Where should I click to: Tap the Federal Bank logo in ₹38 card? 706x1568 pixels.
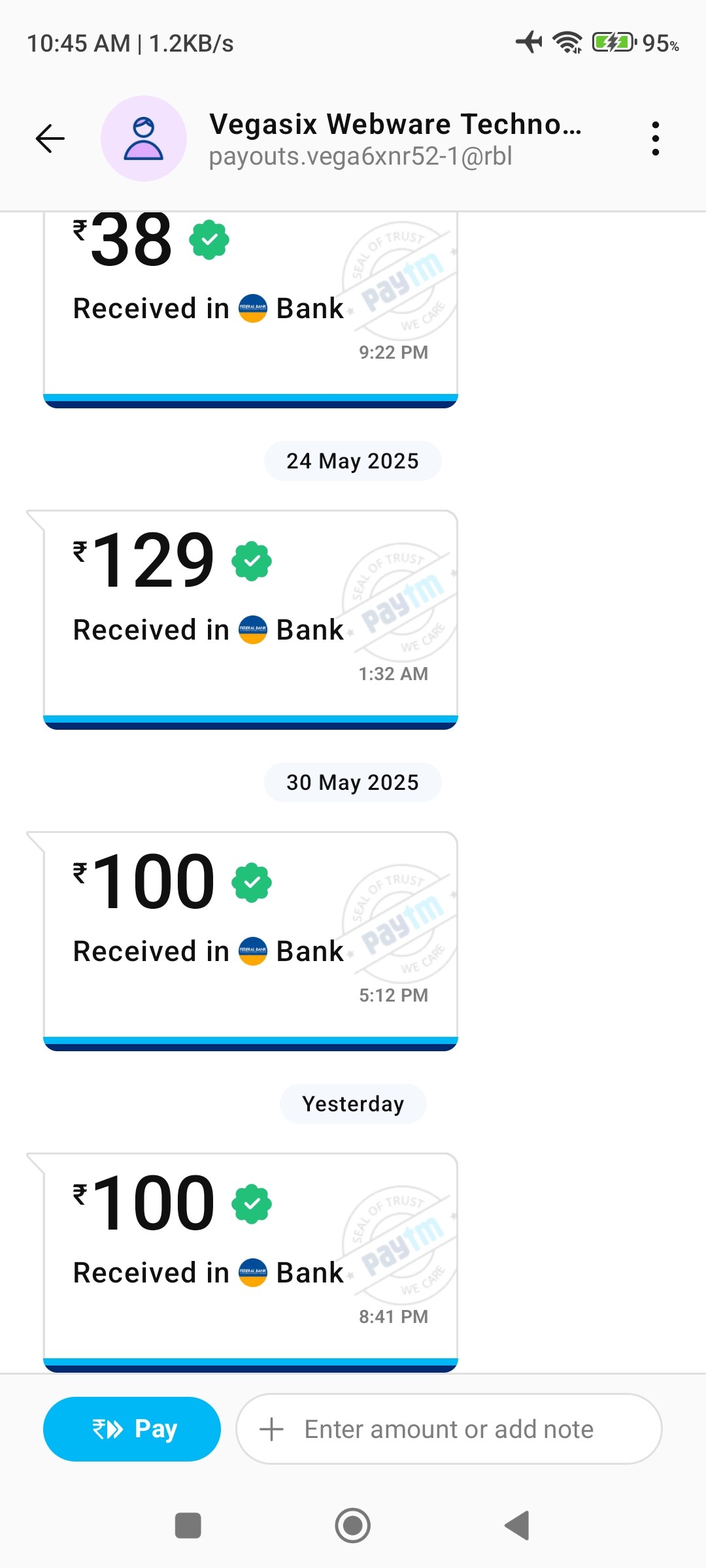click(253, 308)
